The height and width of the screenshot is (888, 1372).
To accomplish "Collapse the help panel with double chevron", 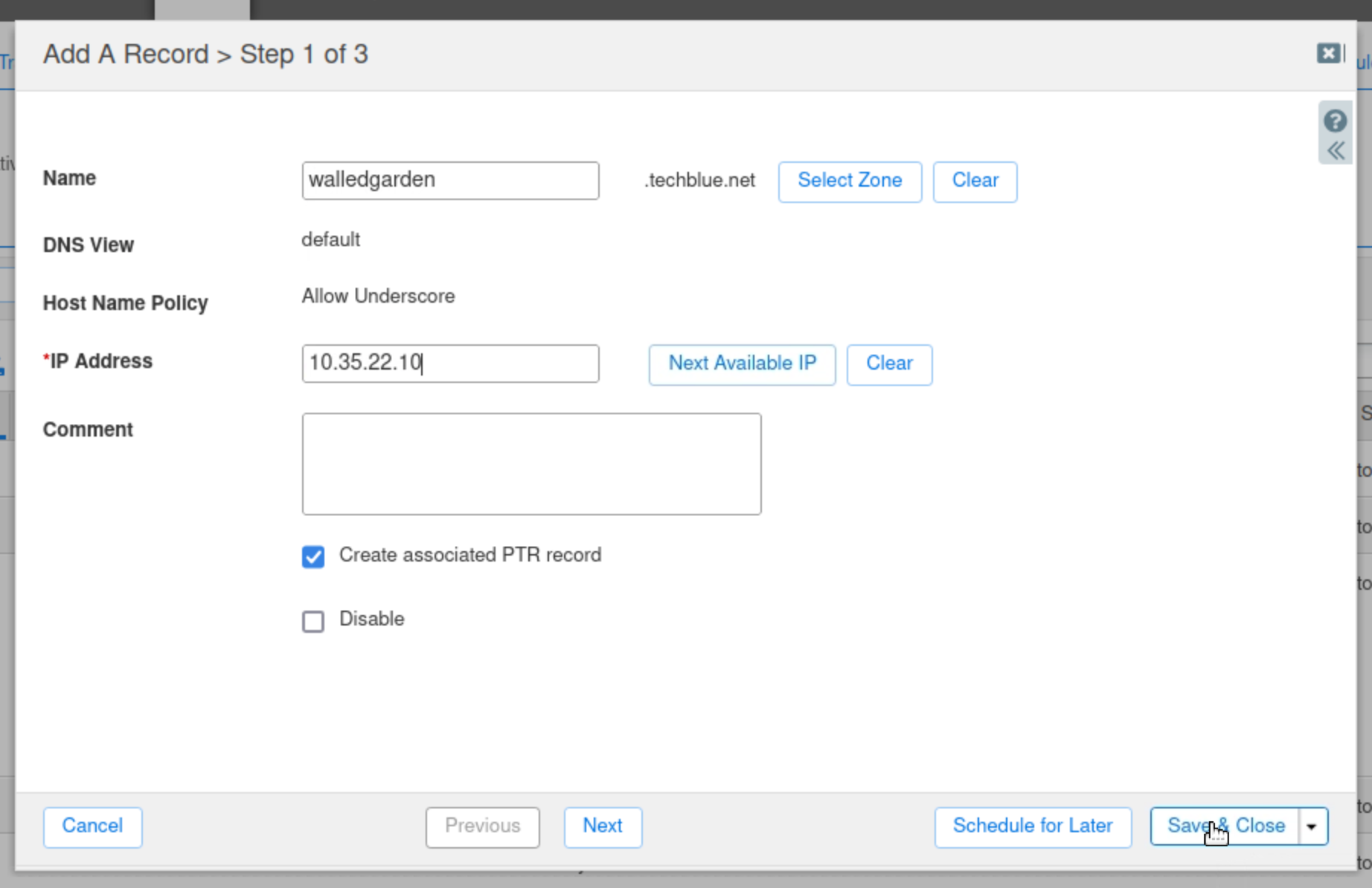I will [x=1336, y=151].
